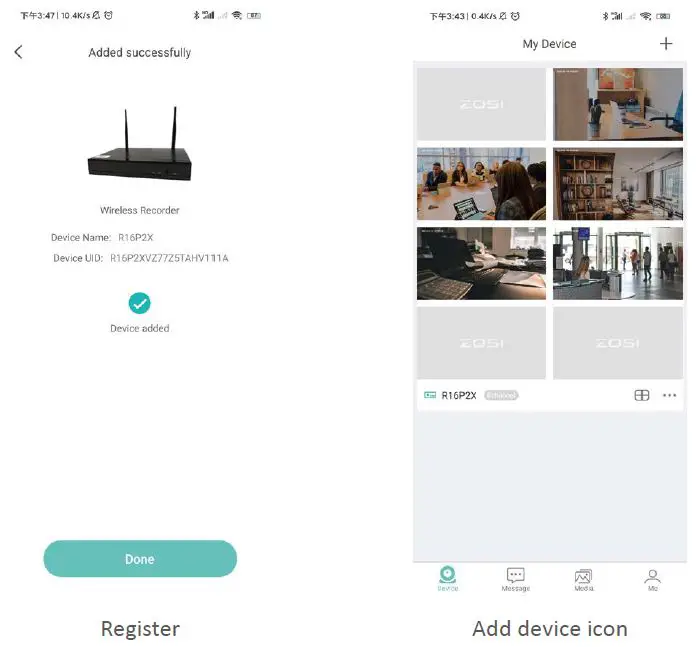Screen dimensions: 696x647
Task: Open the conference meeting camera thumbnail
Action: pos(481,184)
